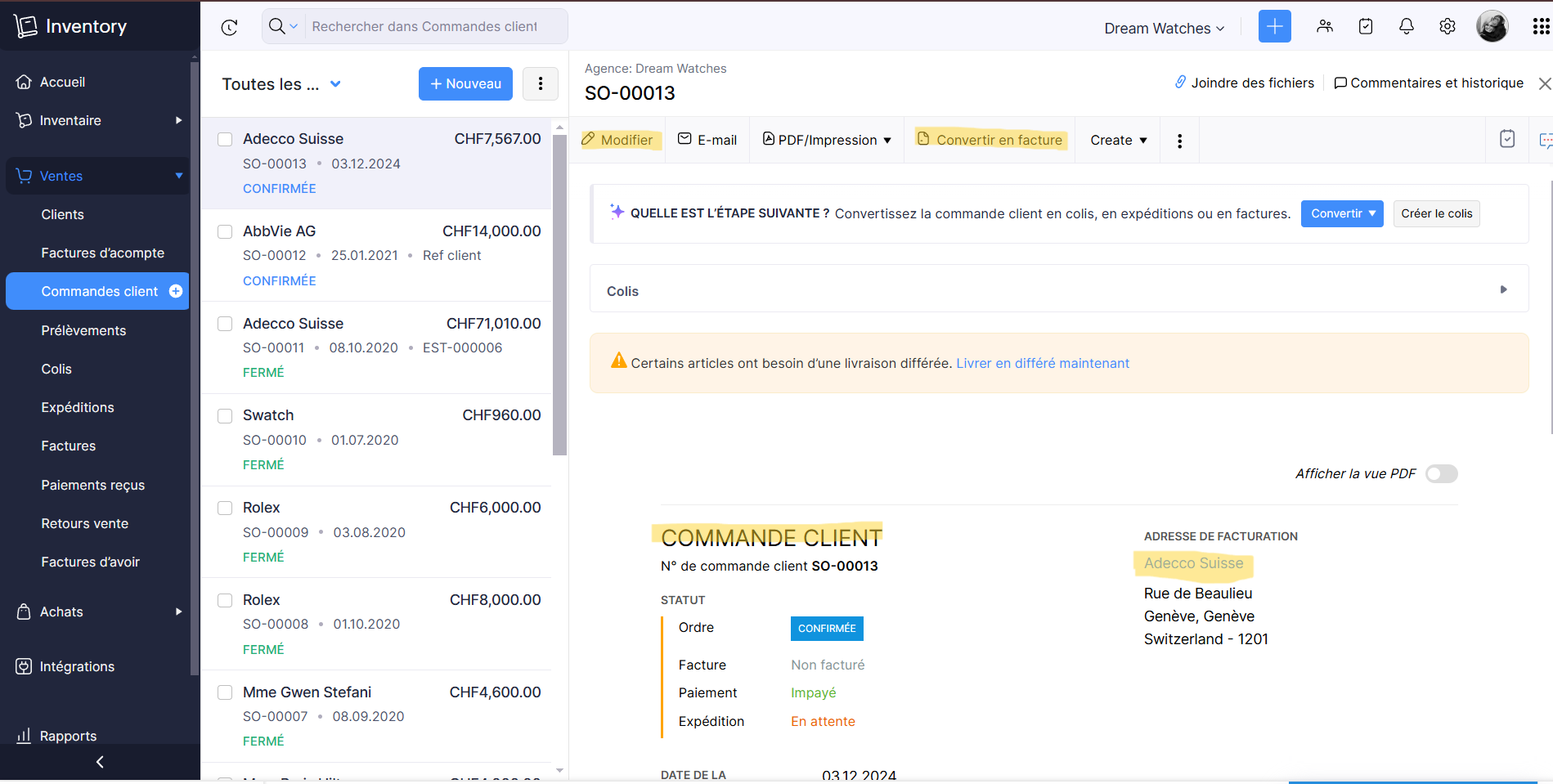
Task: Click the Nouveau button
Action: [x=465, y=83]
